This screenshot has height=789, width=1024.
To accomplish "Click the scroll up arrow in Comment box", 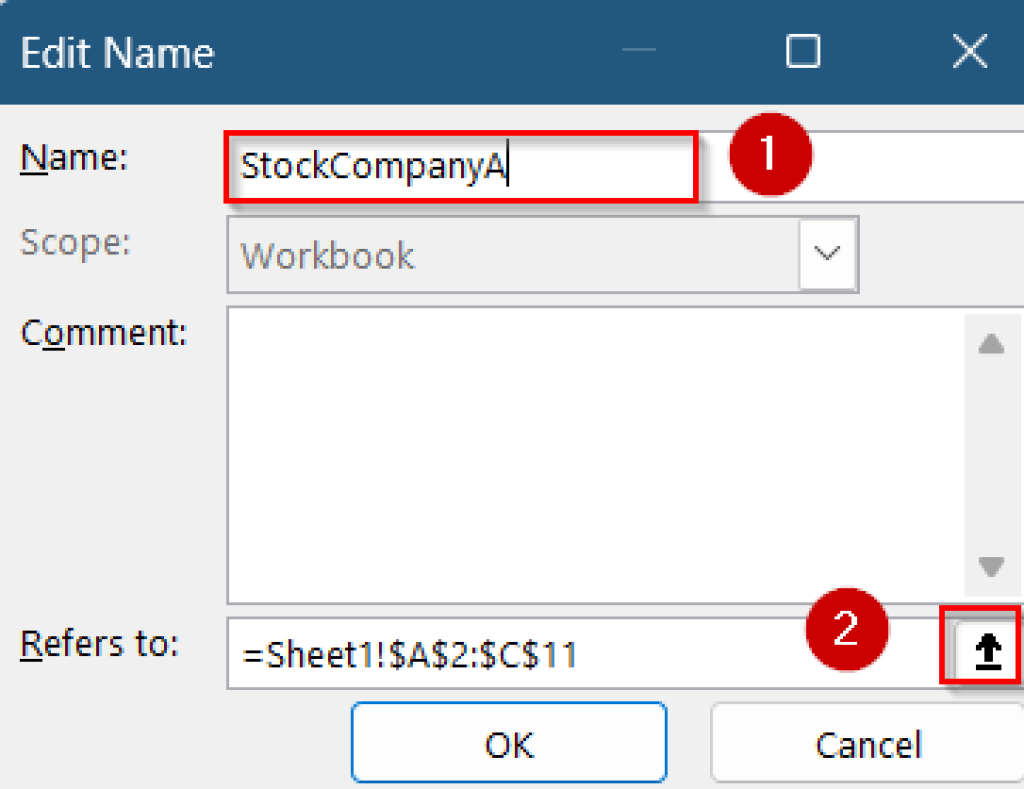I will (991, 344).
